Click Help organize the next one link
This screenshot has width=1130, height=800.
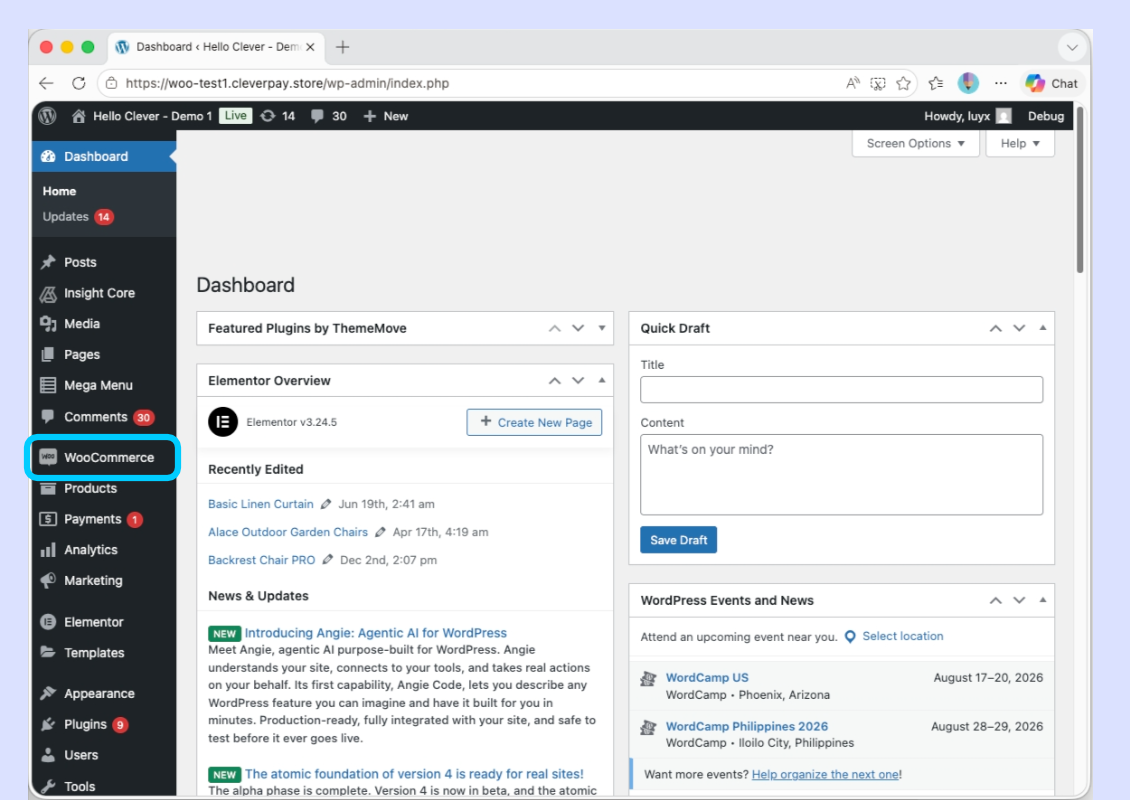click(x=825, y=775)
